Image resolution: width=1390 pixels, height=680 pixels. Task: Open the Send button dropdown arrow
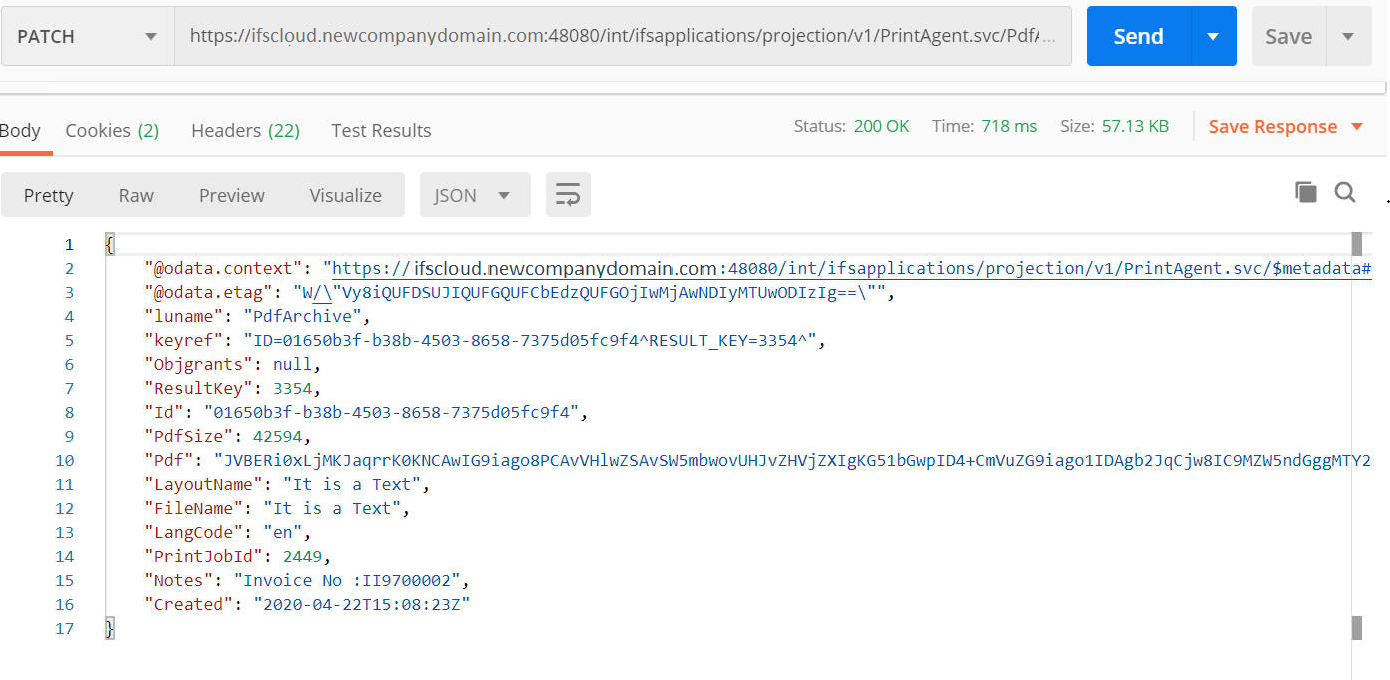1213,37
